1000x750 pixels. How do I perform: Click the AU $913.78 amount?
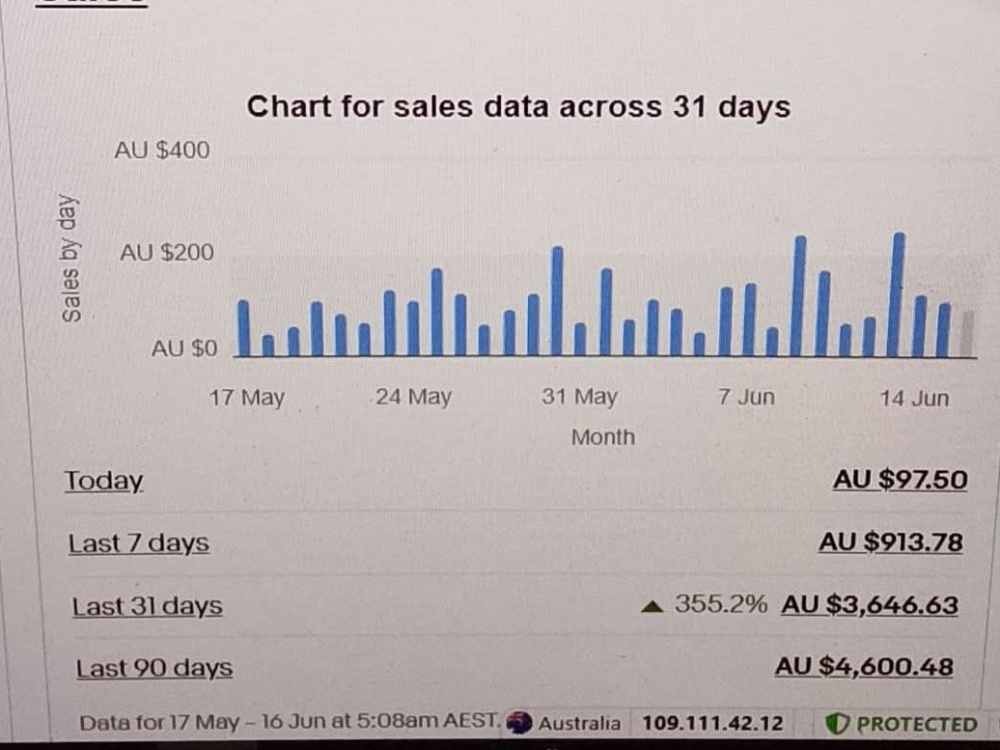click(x=891, y=542)
